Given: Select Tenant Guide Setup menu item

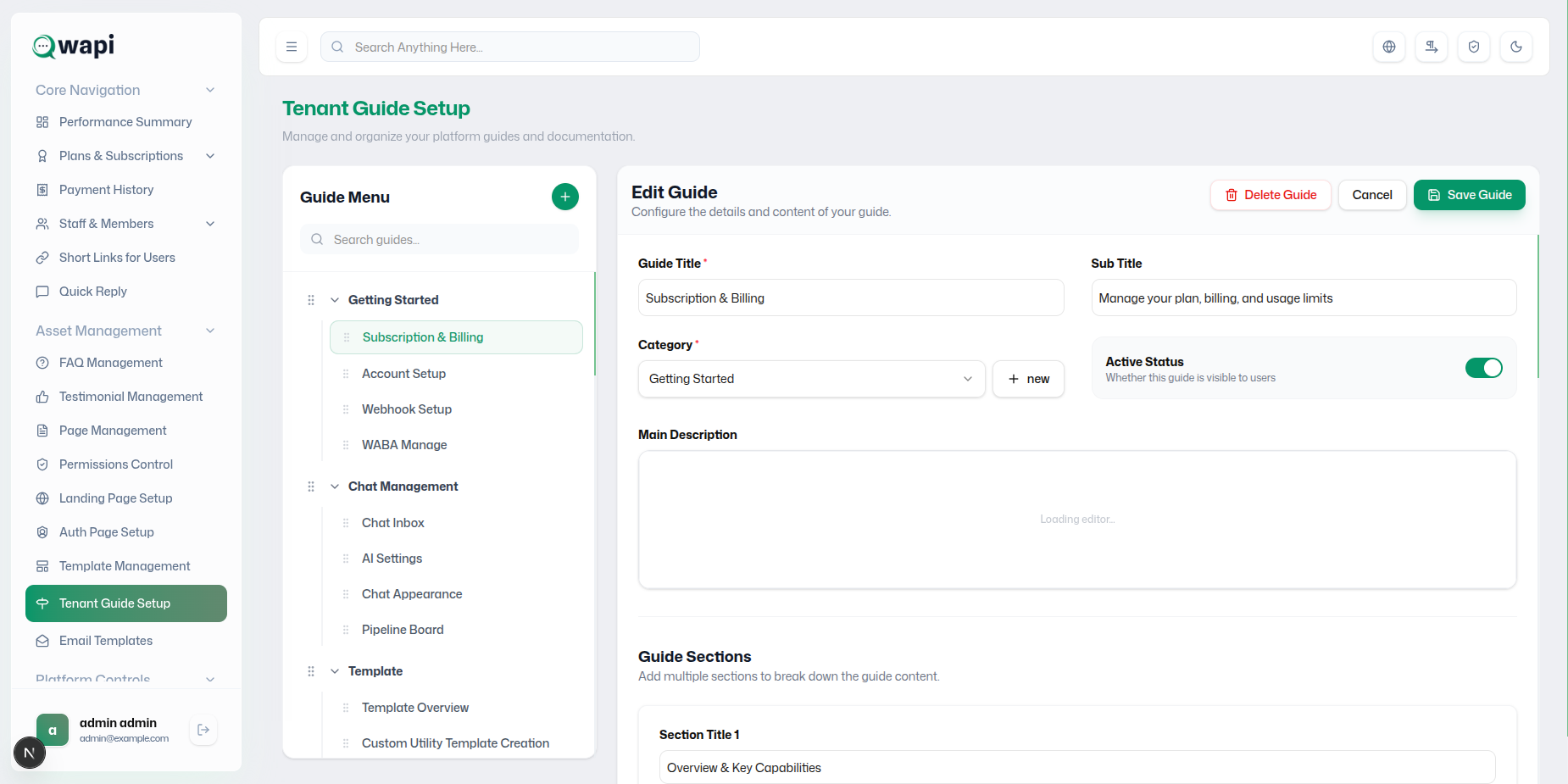Looking at the screenshot, I should [x=126, y=603].
